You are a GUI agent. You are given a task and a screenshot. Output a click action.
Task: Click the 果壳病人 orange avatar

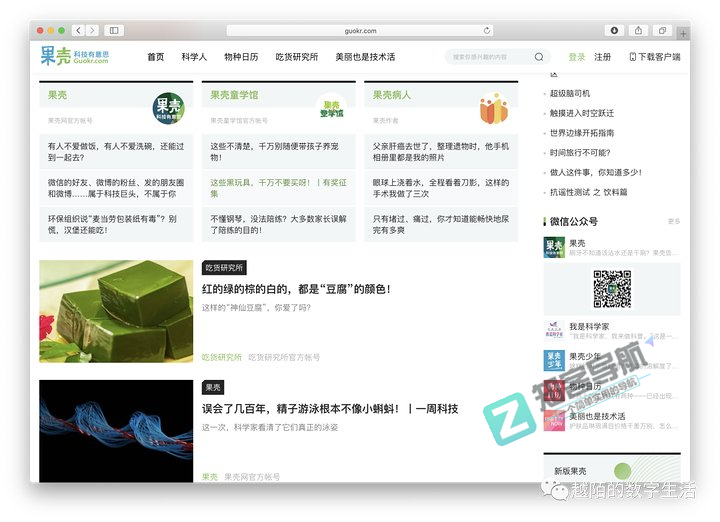[494, 108]
